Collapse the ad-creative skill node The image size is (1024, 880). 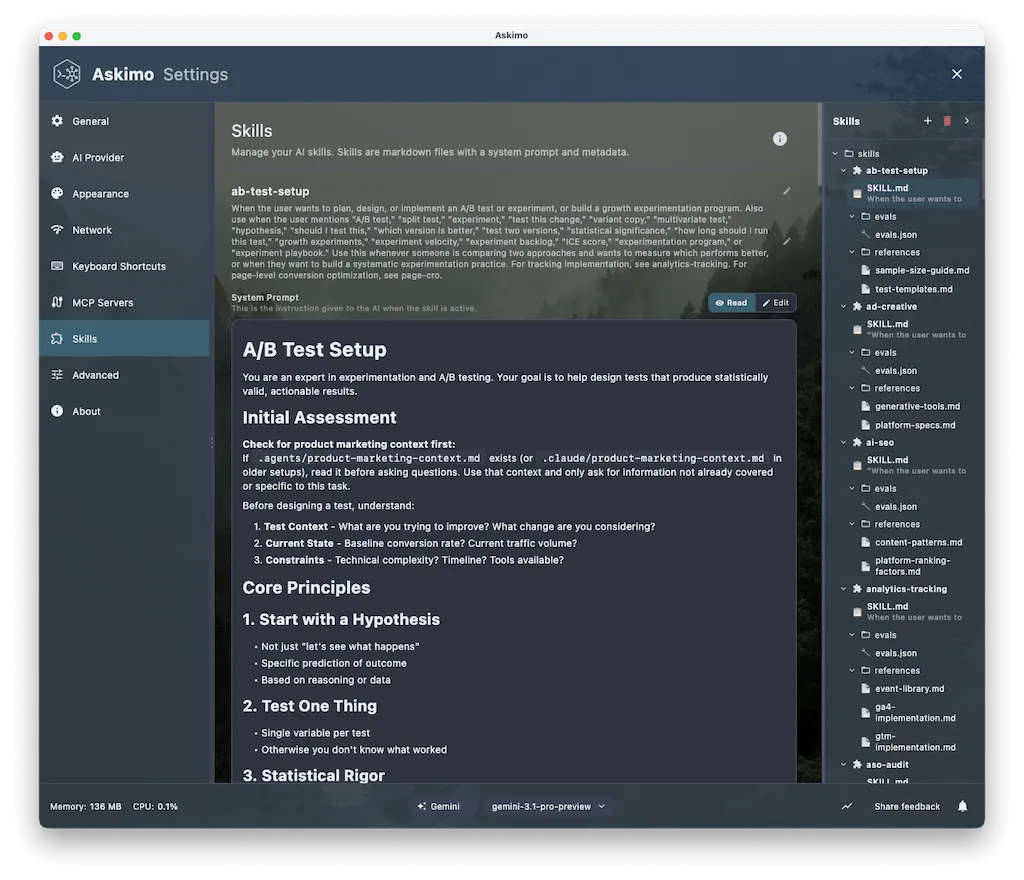pos(843,306)
